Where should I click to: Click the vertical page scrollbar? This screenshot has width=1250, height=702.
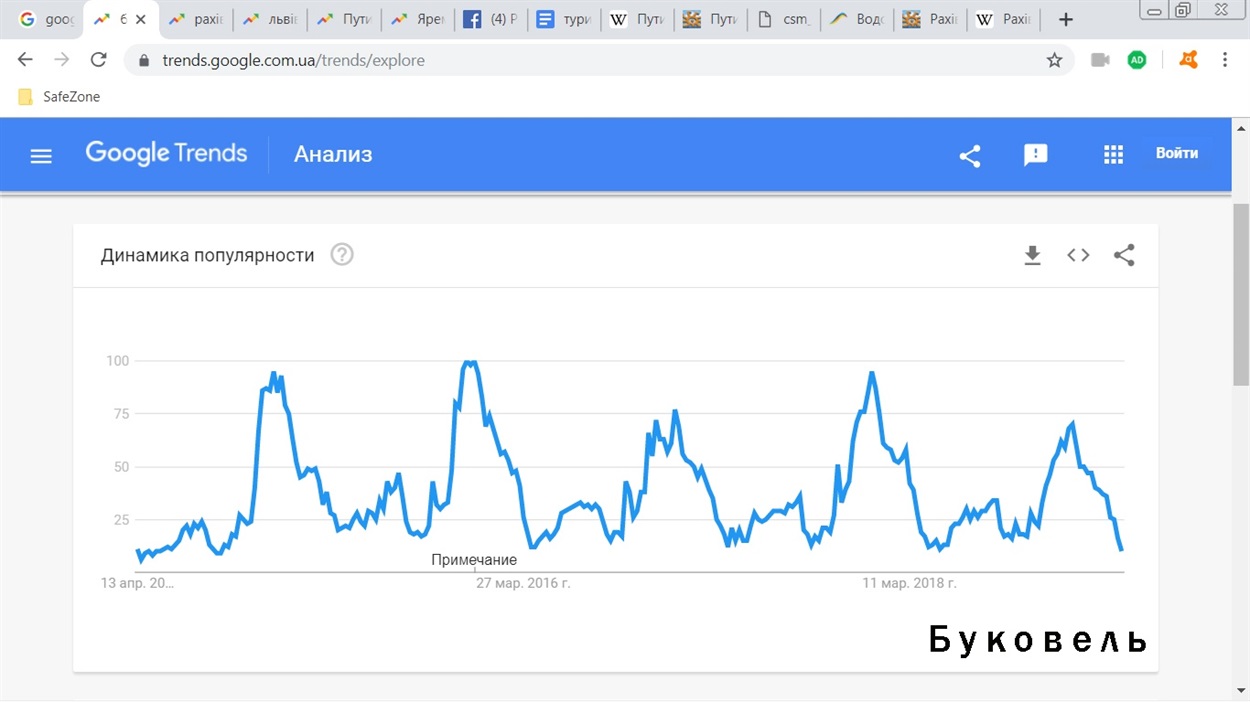[x=1241, y=293]
